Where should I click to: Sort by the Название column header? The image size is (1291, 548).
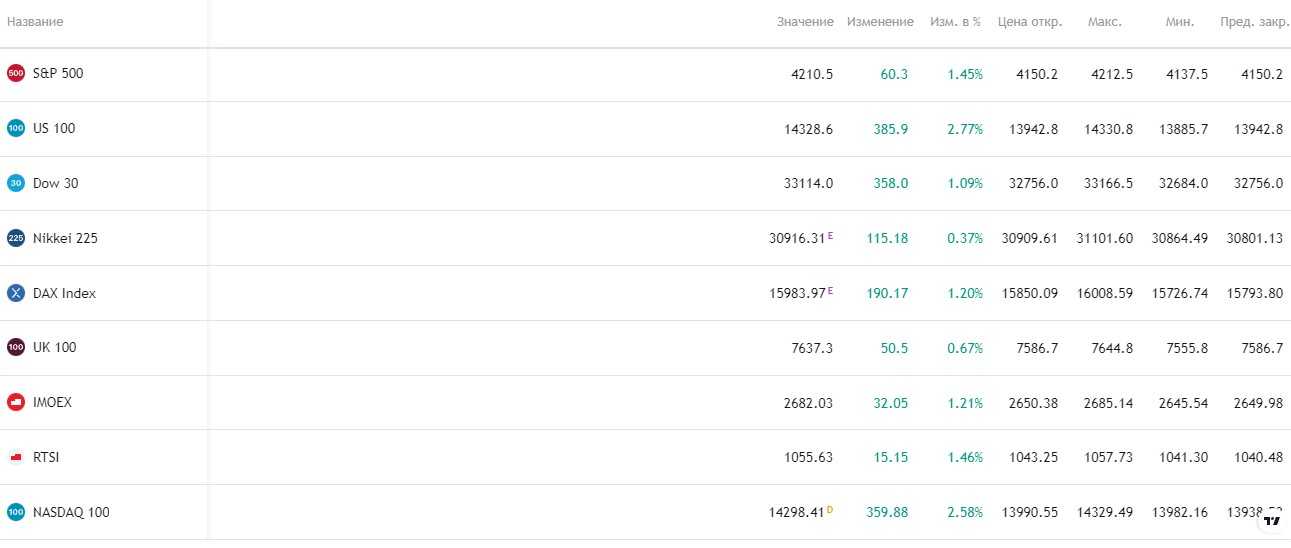[x=35, y=22]
